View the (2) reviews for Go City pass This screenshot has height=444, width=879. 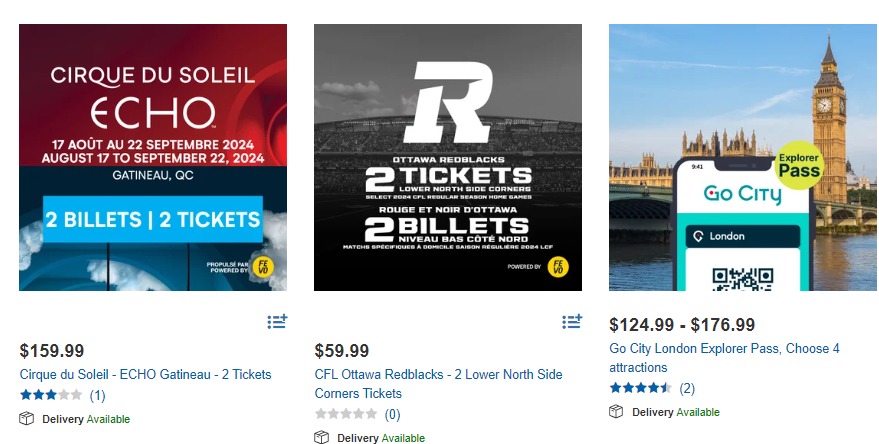point(687,388)
